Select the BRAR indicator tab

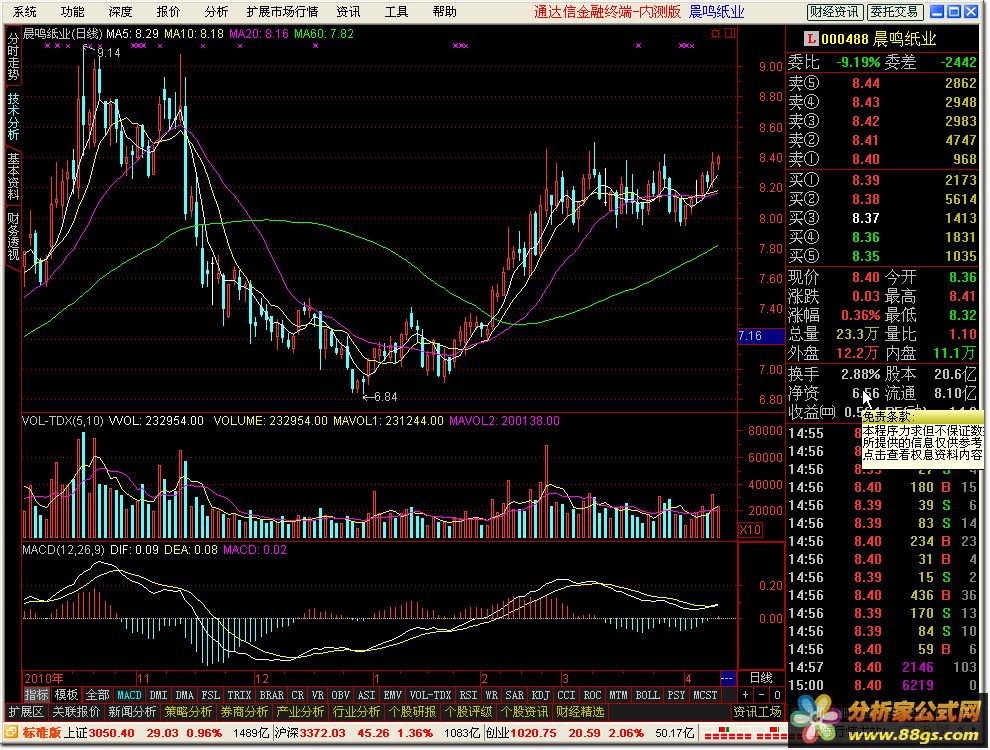click(x=271, y=695)
